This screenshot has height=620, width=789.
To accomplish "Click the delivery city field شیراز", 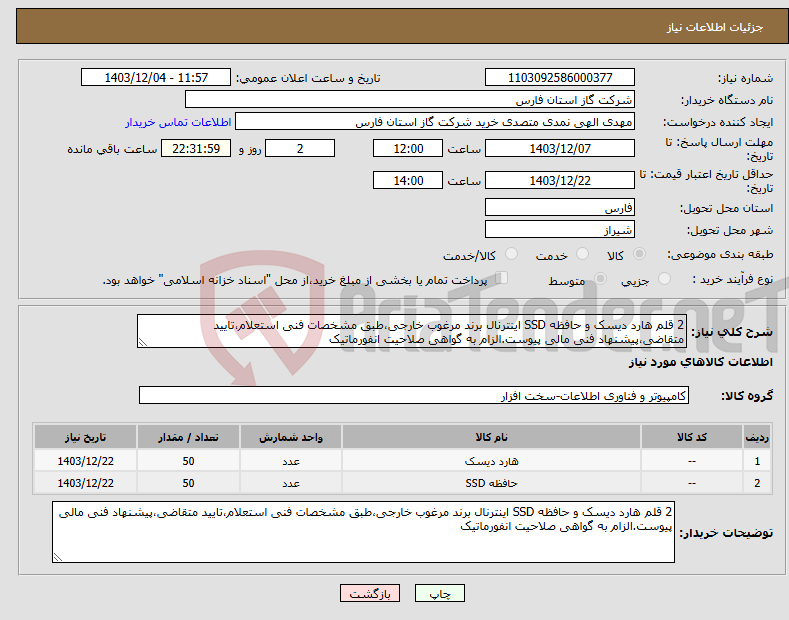I will 560,229.
